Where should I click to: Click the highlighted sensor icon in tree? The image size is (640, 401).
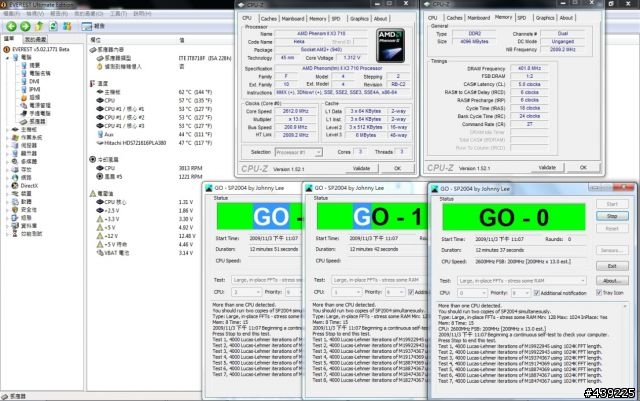coord(24,122)
